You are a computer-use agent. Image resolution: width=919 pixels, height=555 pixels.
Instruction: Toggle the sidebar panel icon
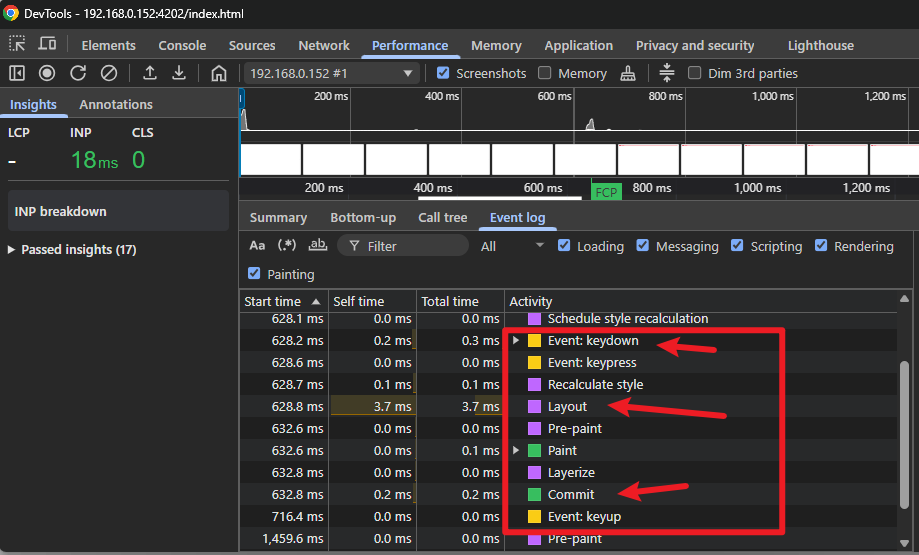pos(17,73)
